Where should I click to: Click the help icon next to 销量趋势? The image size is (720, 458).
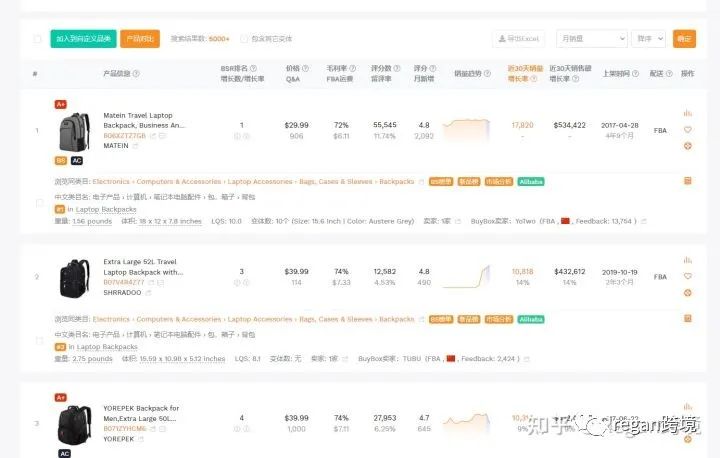[487, 74]
